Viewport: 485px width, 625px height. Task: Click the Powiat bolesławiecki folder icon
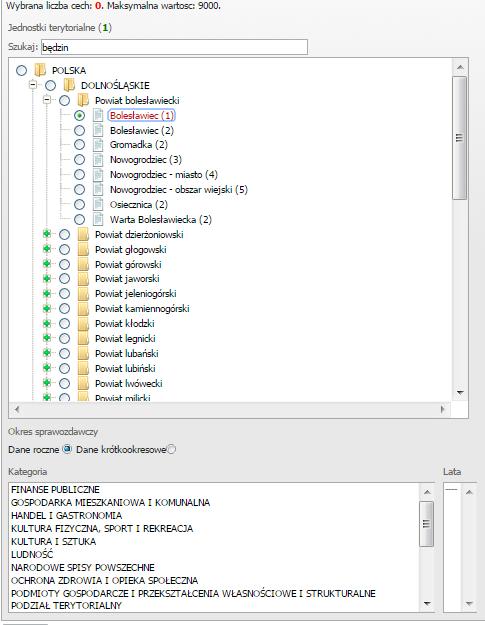[x=83, y=100]
